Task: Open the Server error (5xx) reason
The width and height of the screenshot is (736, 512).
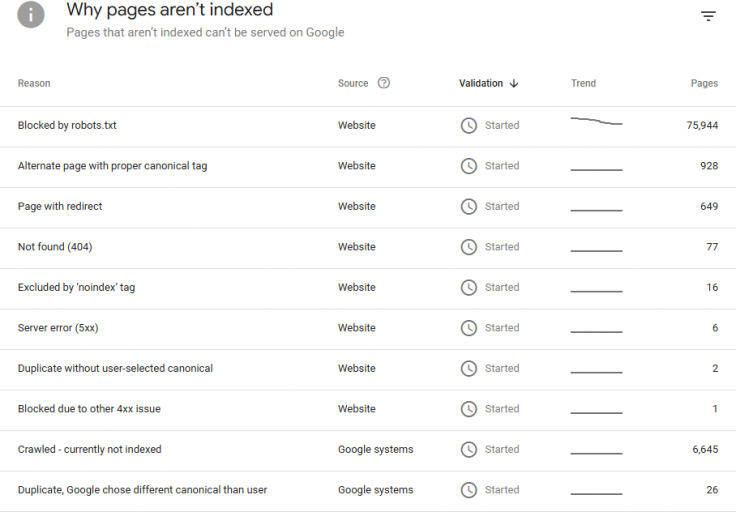Action: pos(58,328)
